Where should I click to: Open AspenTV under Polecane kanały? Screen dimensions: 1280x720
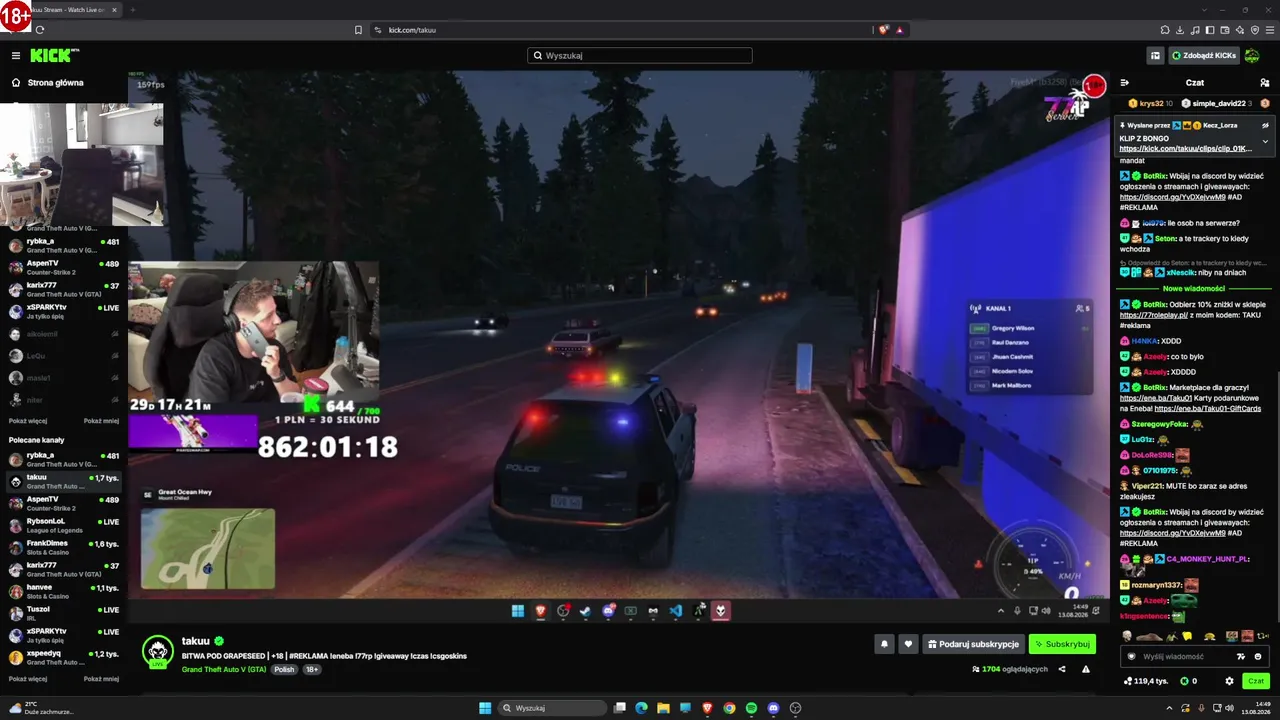point(64,503)
